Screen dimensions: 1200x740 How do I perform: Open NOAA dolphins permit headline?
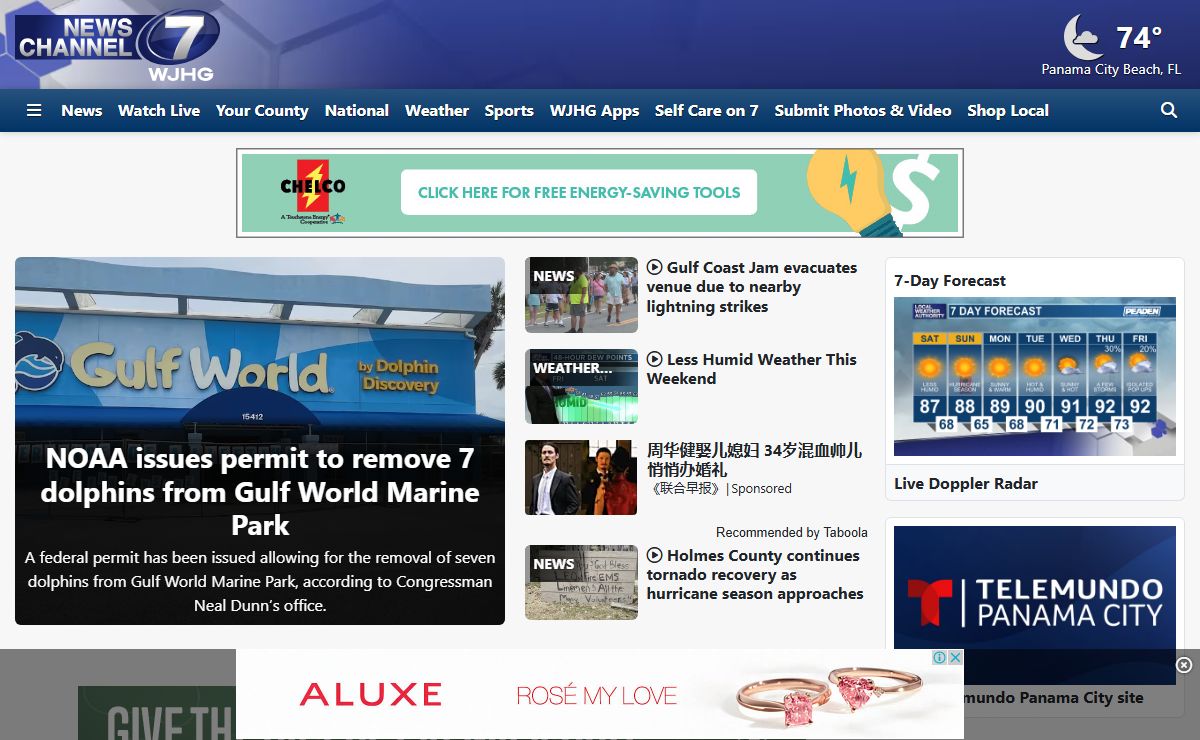pos(260,492)
